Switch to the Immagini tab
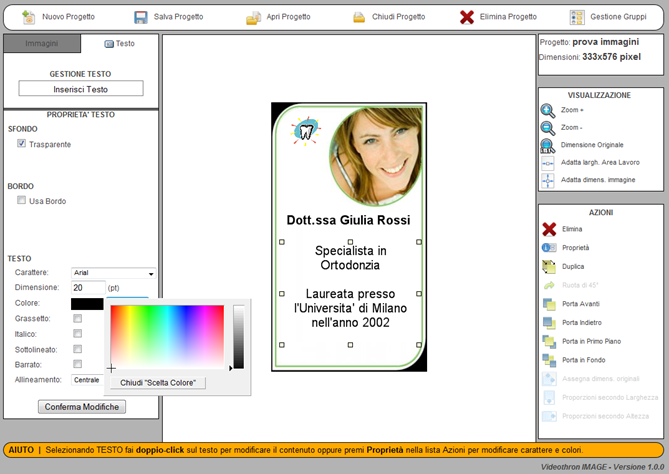Image resolution: width=669 pixels, height=474 pixels. click(x=41, y=44)
